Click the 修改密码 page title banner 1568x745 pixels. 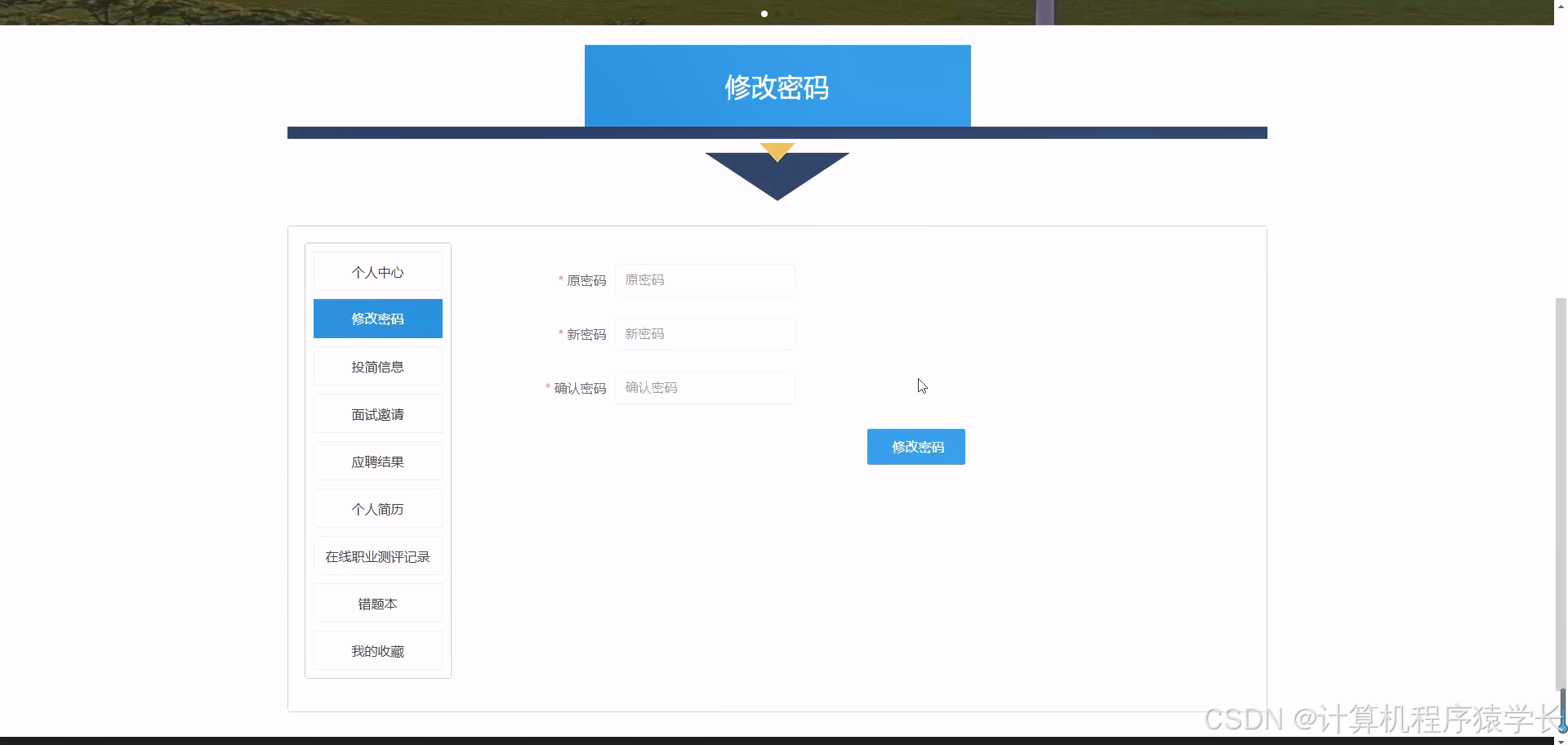[777, 86]
